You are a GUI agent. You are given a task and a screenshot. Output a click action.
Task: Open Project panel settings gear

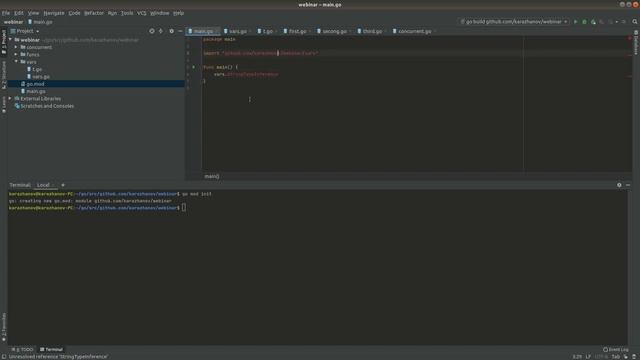click(171, 31)
